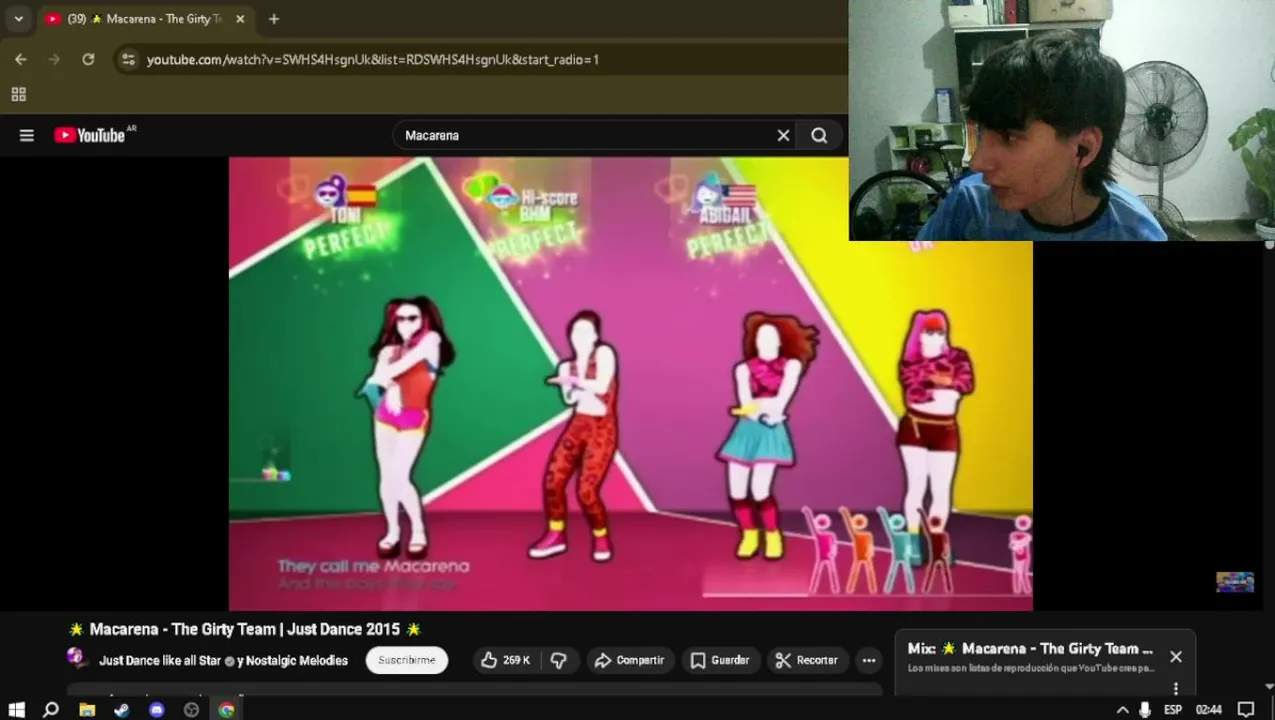Open OBS Studio from the taskbar
Image resolution: width=1275 pixels, height=720 pixels.
click(192, 709)
